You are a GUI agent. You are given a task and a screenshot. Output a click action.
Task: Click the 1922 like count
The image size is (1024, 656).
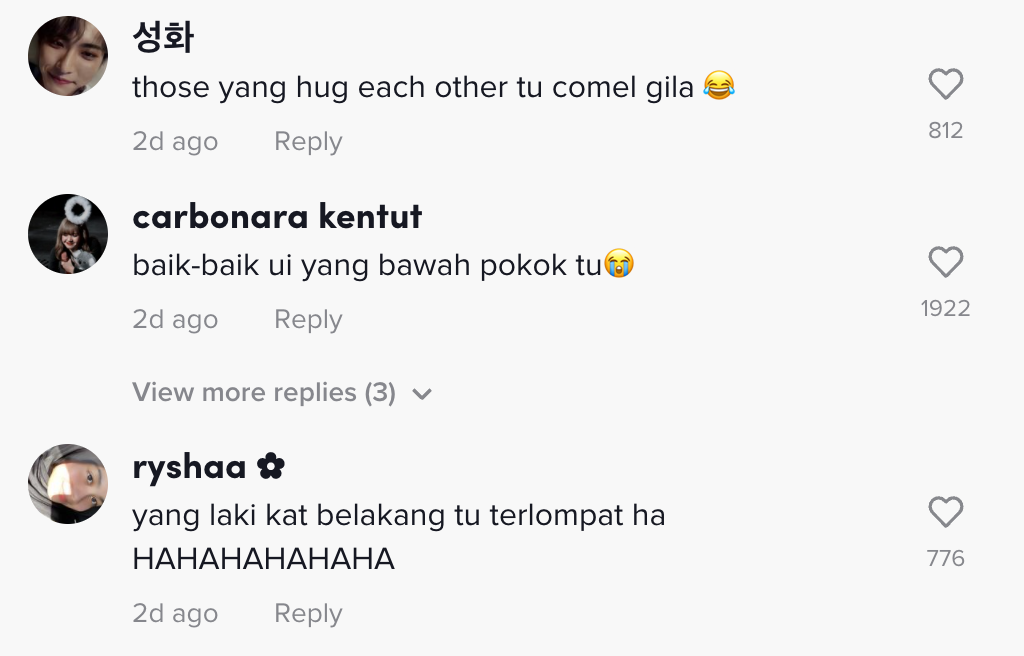pyautogui.click(x=945, y=308)
